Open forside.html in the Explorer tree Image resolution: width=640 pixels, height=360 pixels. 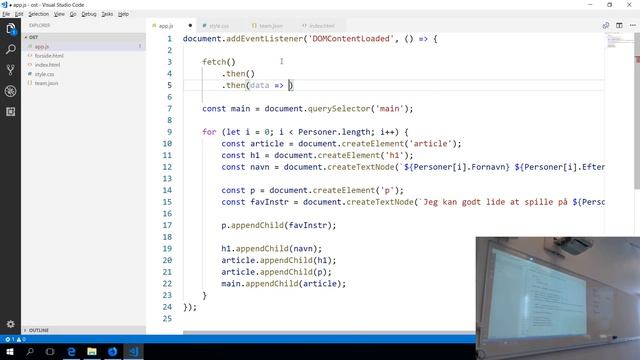click(x=83, y=56)
